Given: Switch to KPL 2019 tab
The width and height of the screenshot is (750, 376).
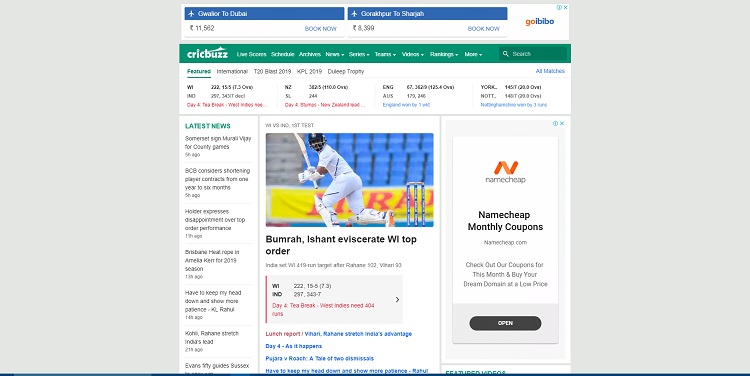Looking at the screenshot, I should click(x=309, y=71).
